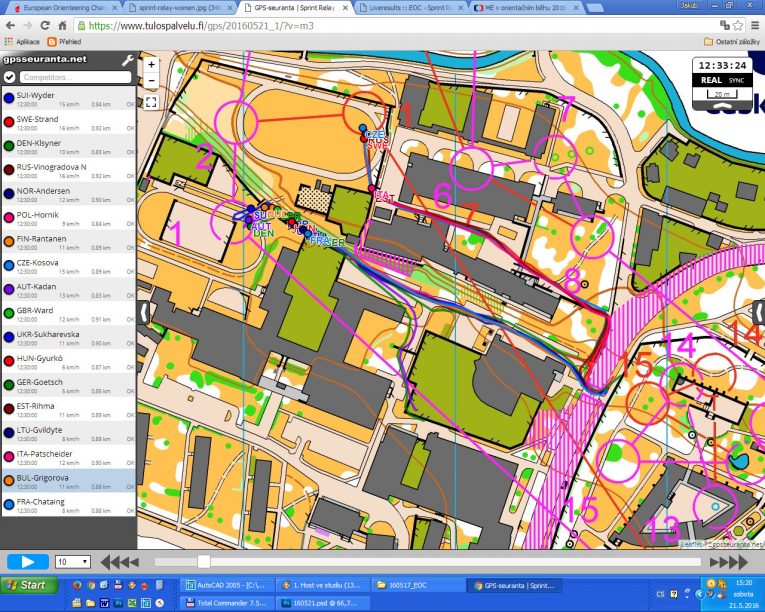
Task: Select the GPS-seuranta Sprint Relay tab
Action: (295, 8)
